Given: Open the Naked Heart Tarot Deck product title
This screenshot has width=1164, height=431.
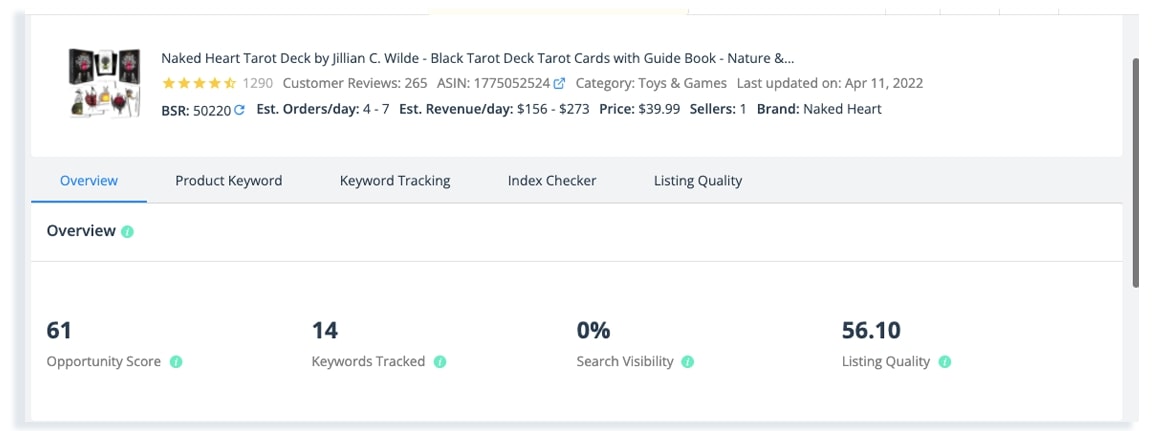Looking at the screenshot, I should (x=477, y=59).
